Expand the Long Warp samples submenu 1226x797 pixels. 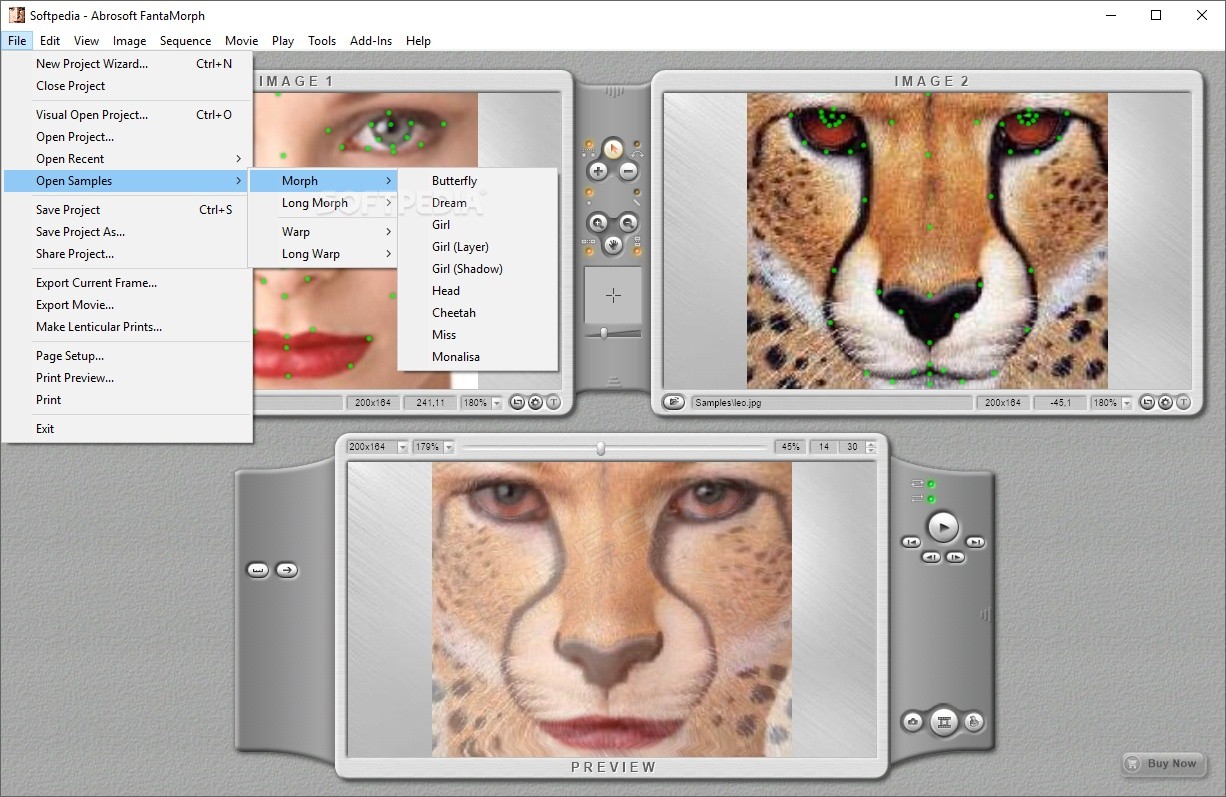[323, 254]
